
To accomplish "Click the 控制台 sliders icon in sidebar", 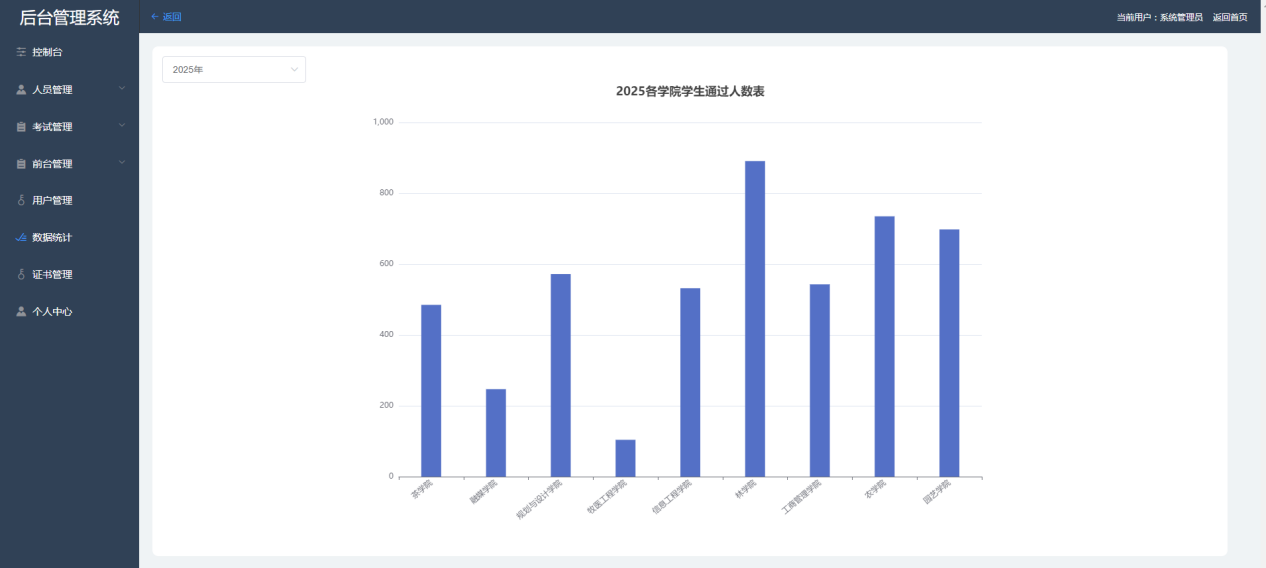I will coord(21,52).
